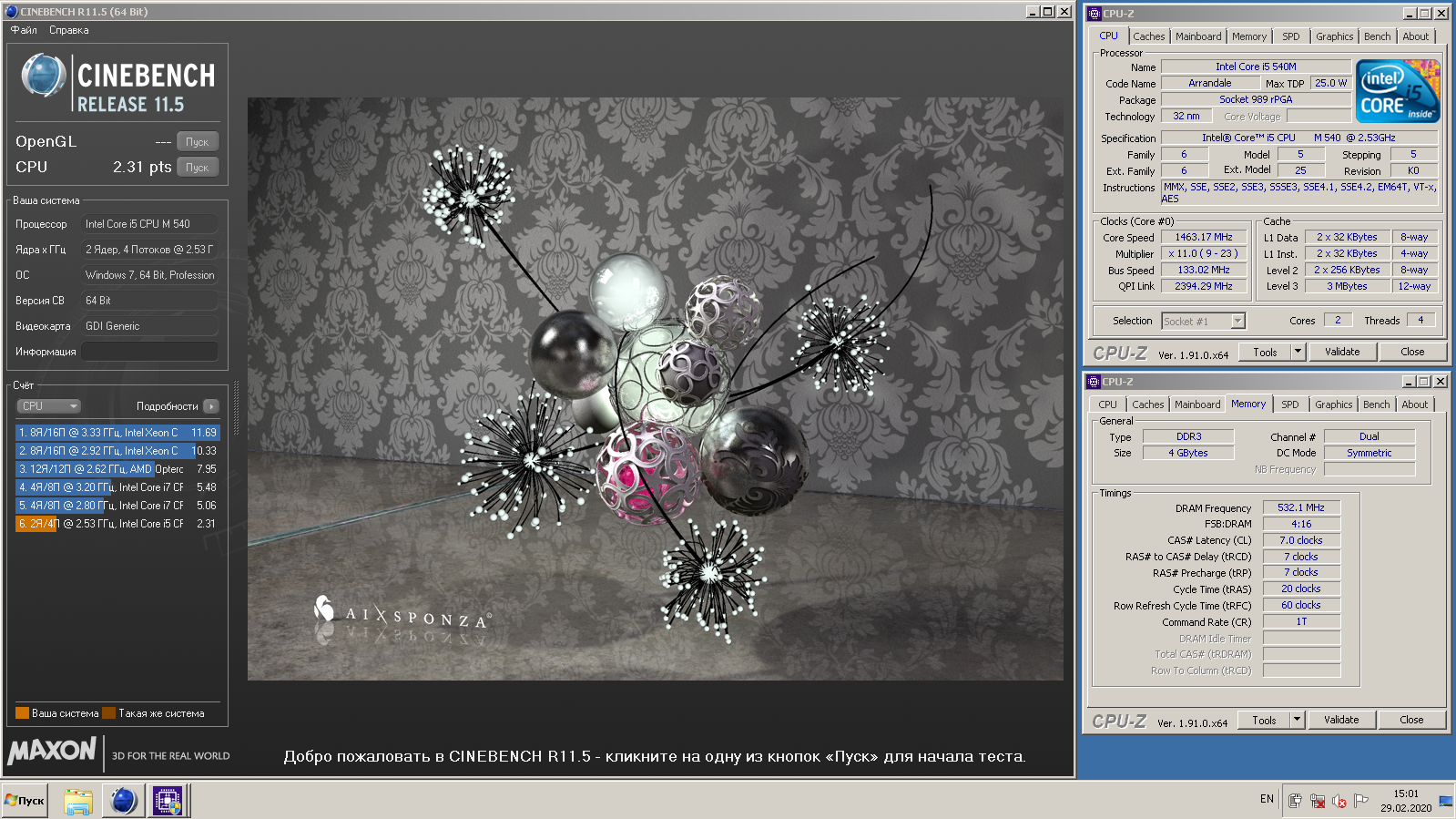The width and height of the screenshot is (1456, 819).
Task: Open the CPU-Z taskbar icon
Action: coord(168,801)
